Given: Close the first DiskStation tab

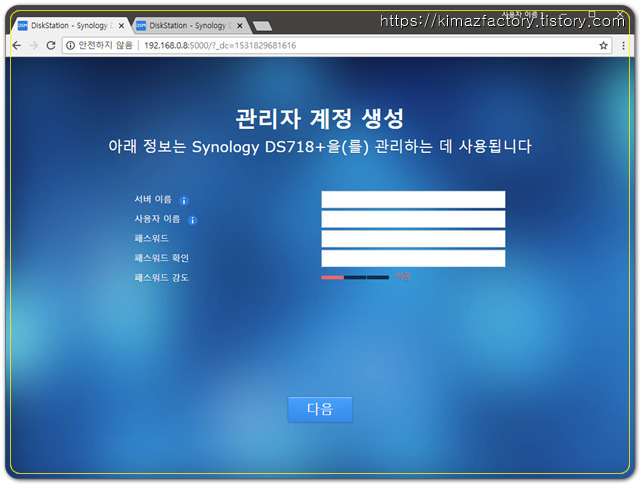Looking at the screenshot, I should click(x=121, y=26).
